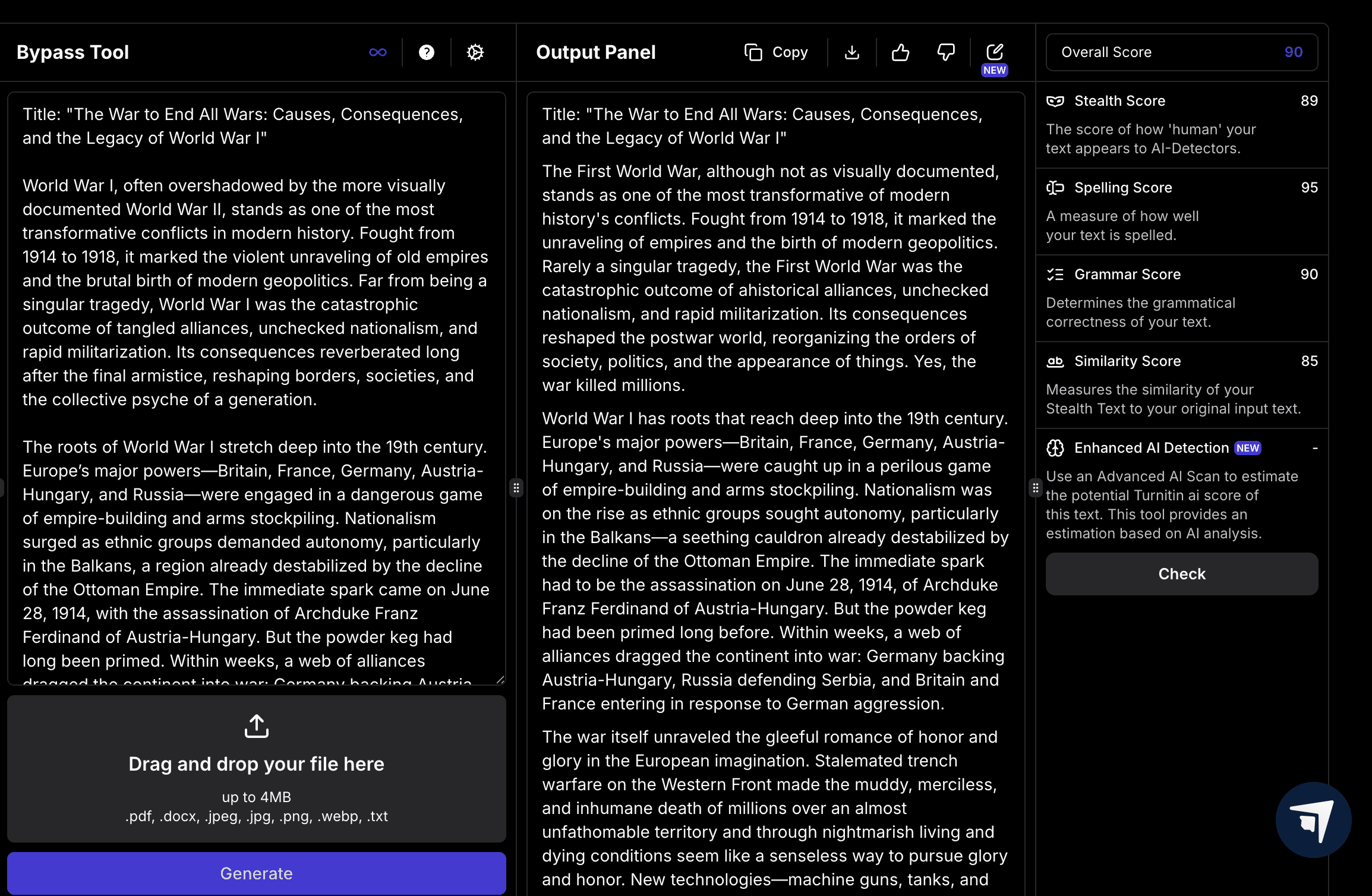Click the NEW edit pencil icon
Viewport: 1372px width, 896px height.
pos(994,52)
